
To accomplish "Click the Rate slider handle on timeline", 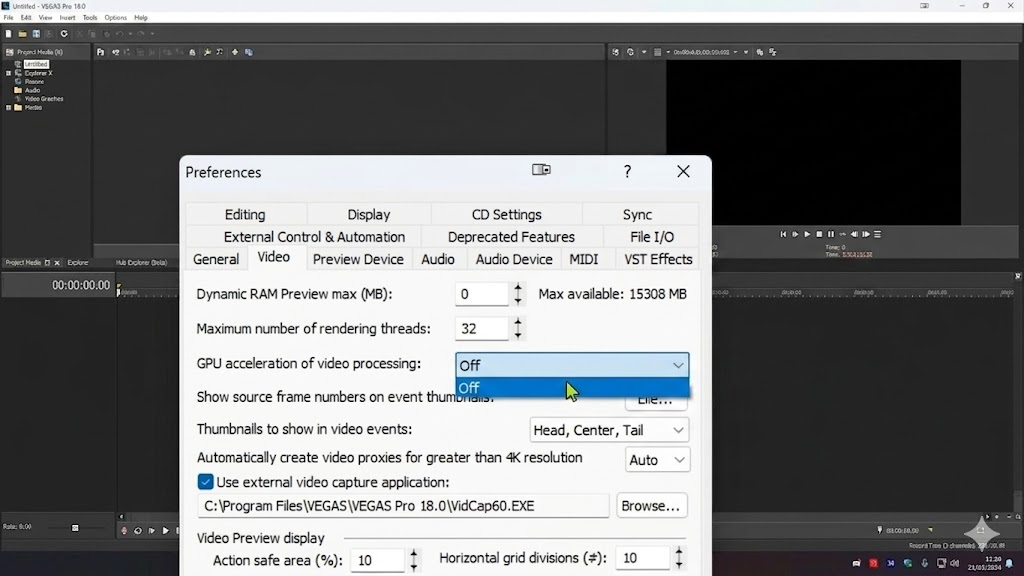I will point(75,528).
